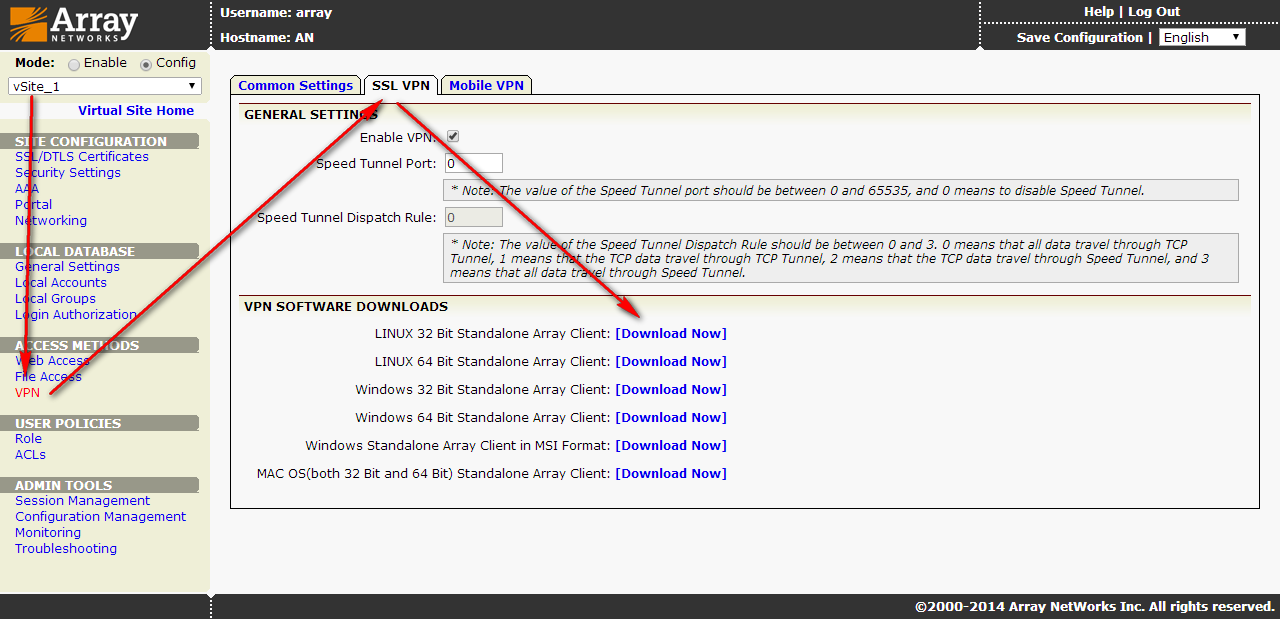Click the copyright Array NetWorks footer text
Screen dimensions: 1280x619
(x=1094, y=606)
